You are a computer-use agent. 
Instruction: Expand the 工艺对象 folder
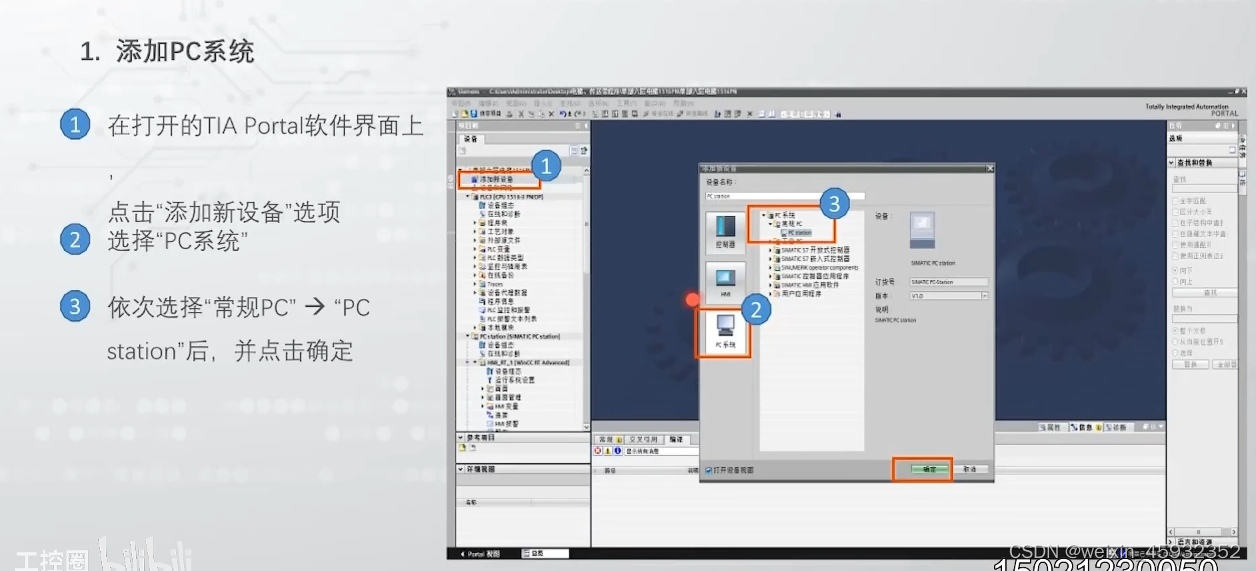pos(475,231)
